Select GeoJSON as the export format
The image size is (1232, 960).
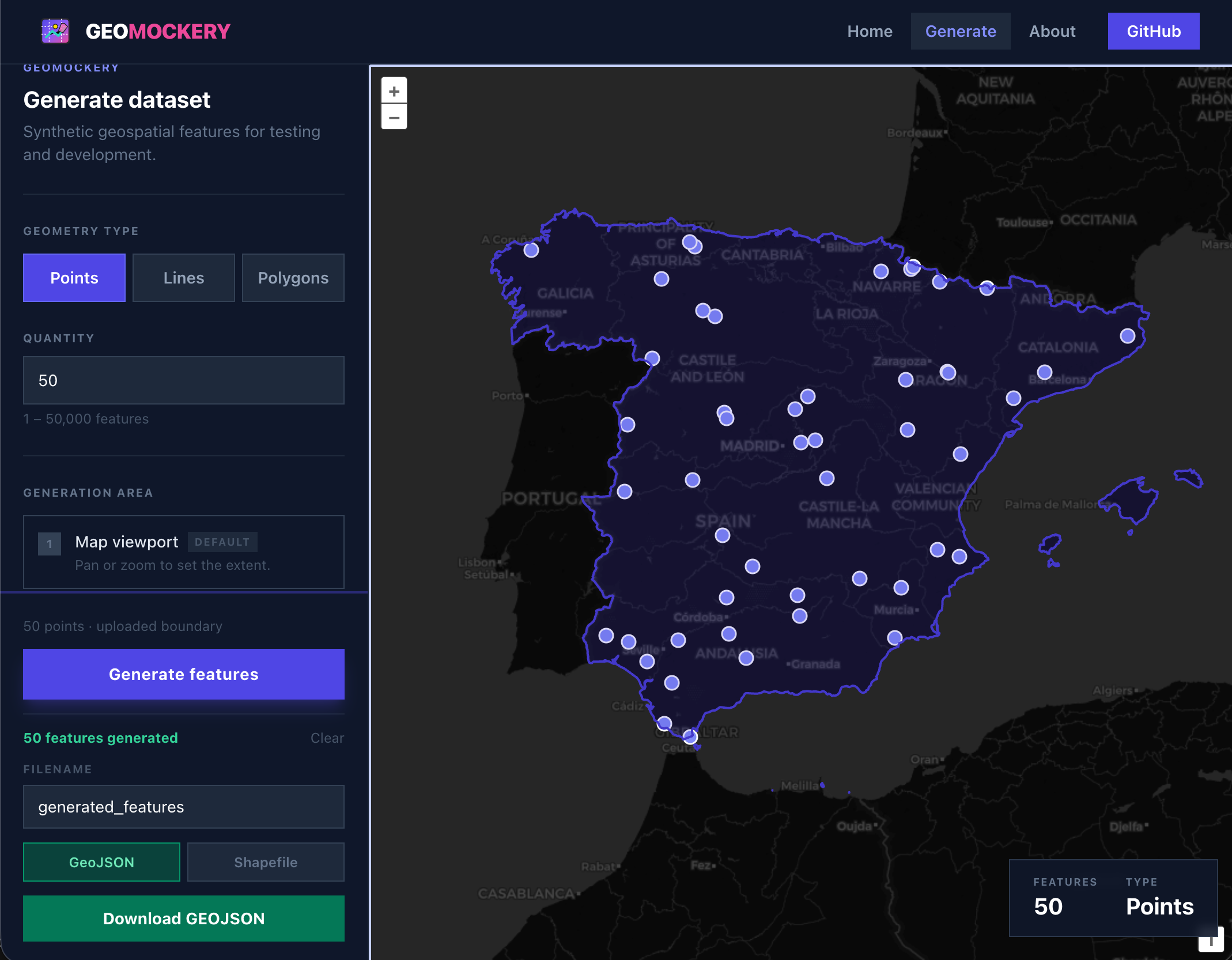click(101, 862)
